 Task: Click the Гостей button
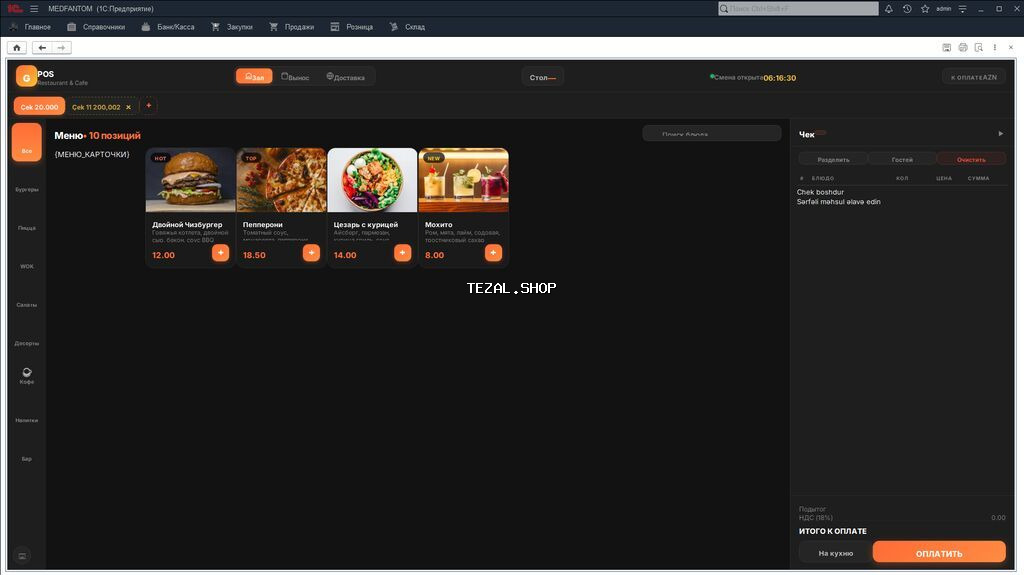pos(903,159)
